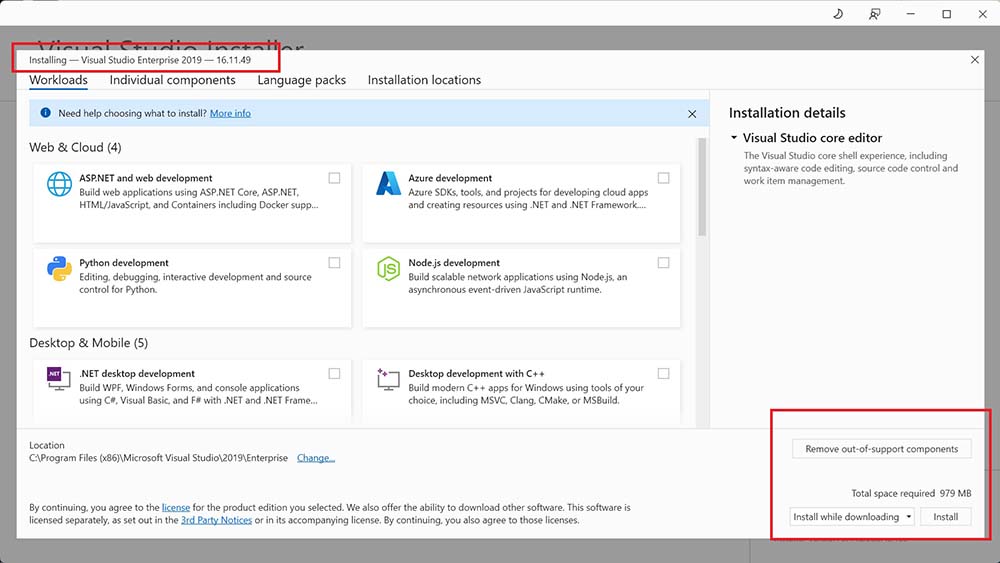Close the Visual Studio Installer window

(x=983, y=13)
